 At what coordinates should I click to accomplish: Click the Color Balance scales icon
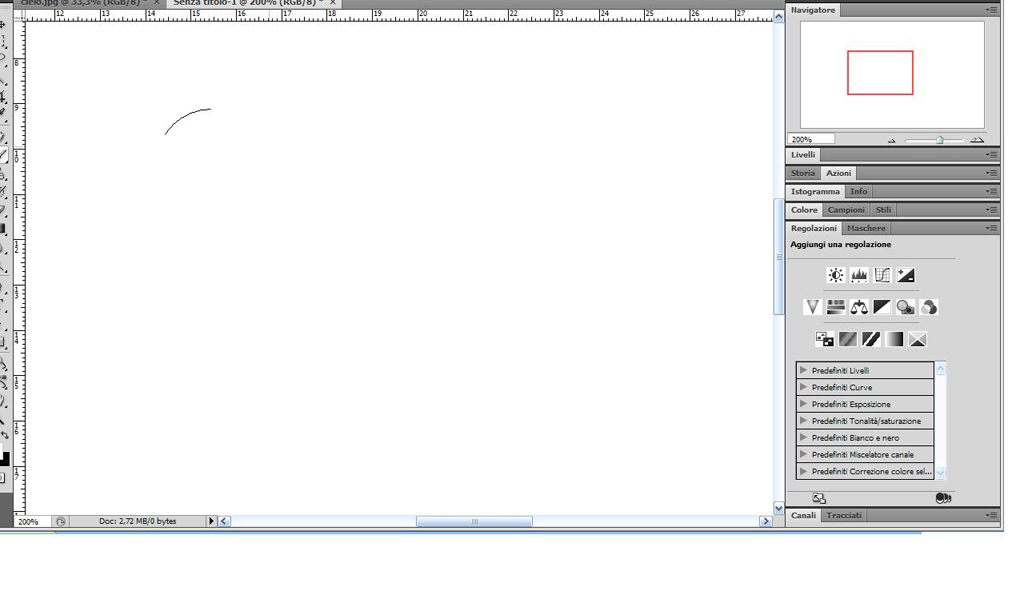point(859,307)
